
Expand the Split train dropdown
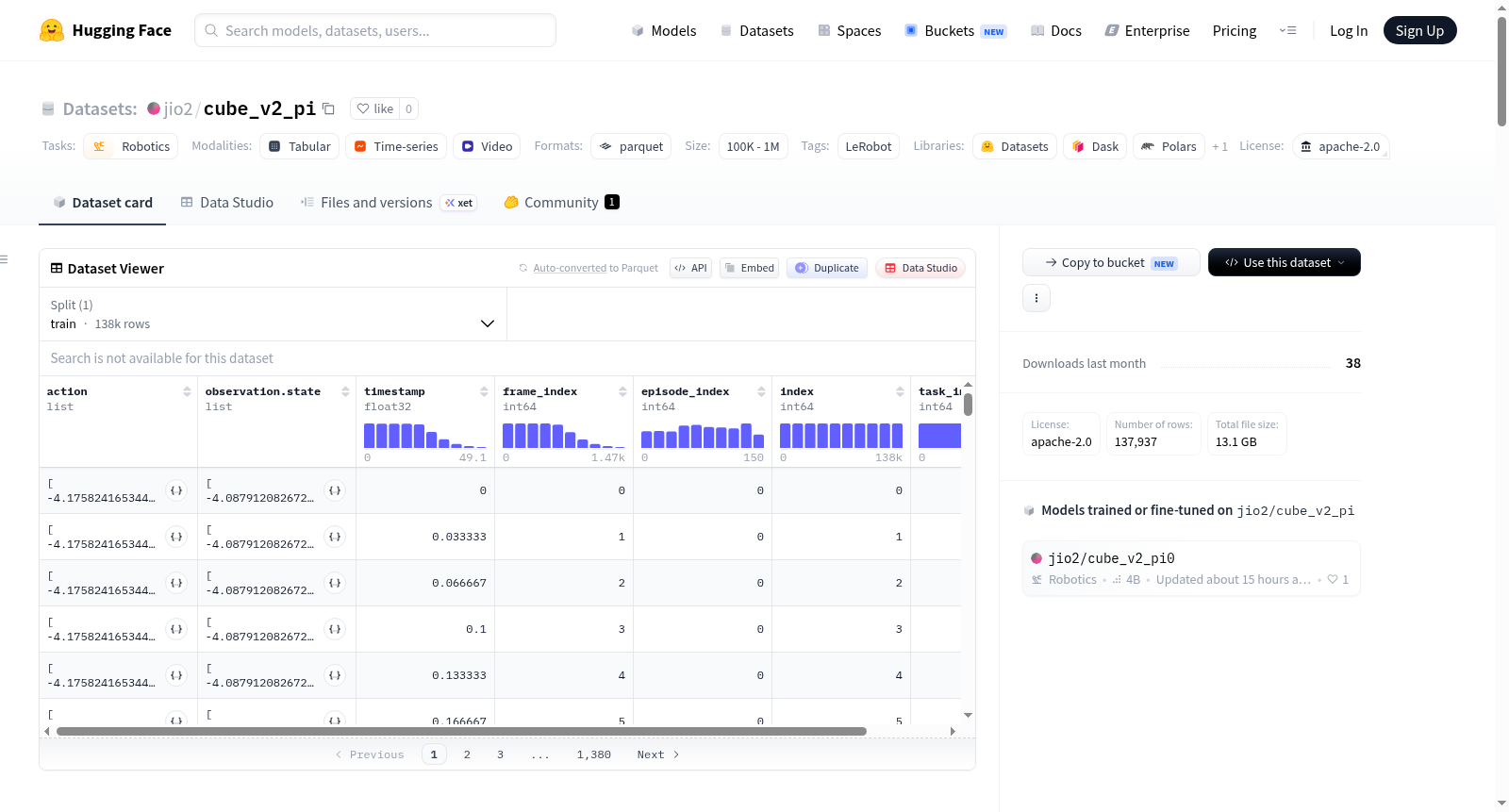pos(273,314)
